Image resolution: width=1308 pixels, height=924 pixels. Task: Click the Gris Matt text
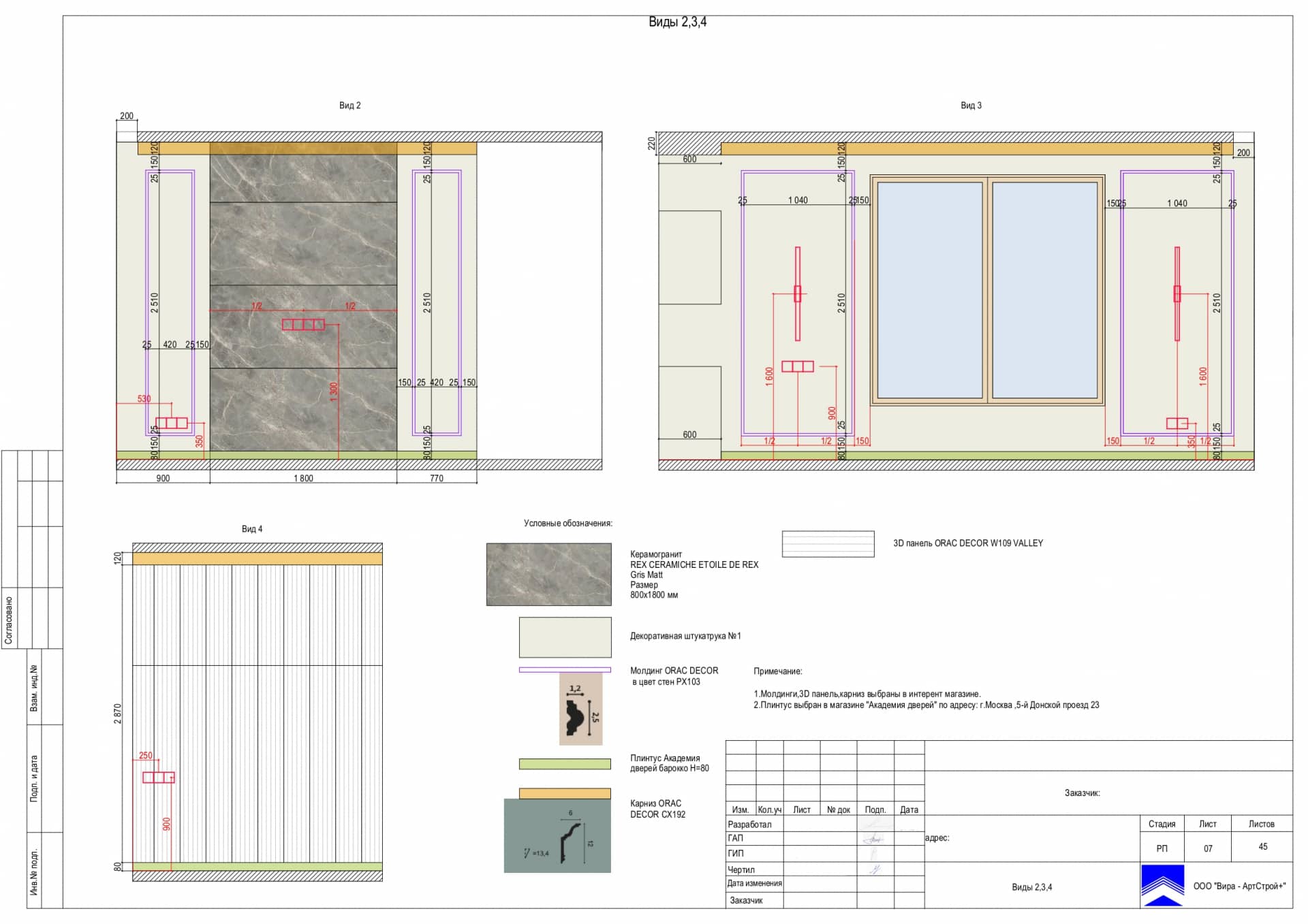click(646, 575)
